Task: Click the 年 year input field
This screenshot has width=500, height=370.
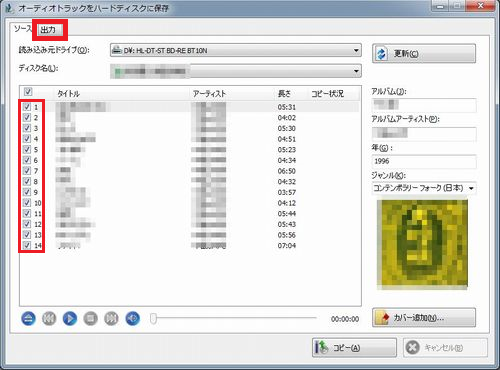Action: point(424,161)
